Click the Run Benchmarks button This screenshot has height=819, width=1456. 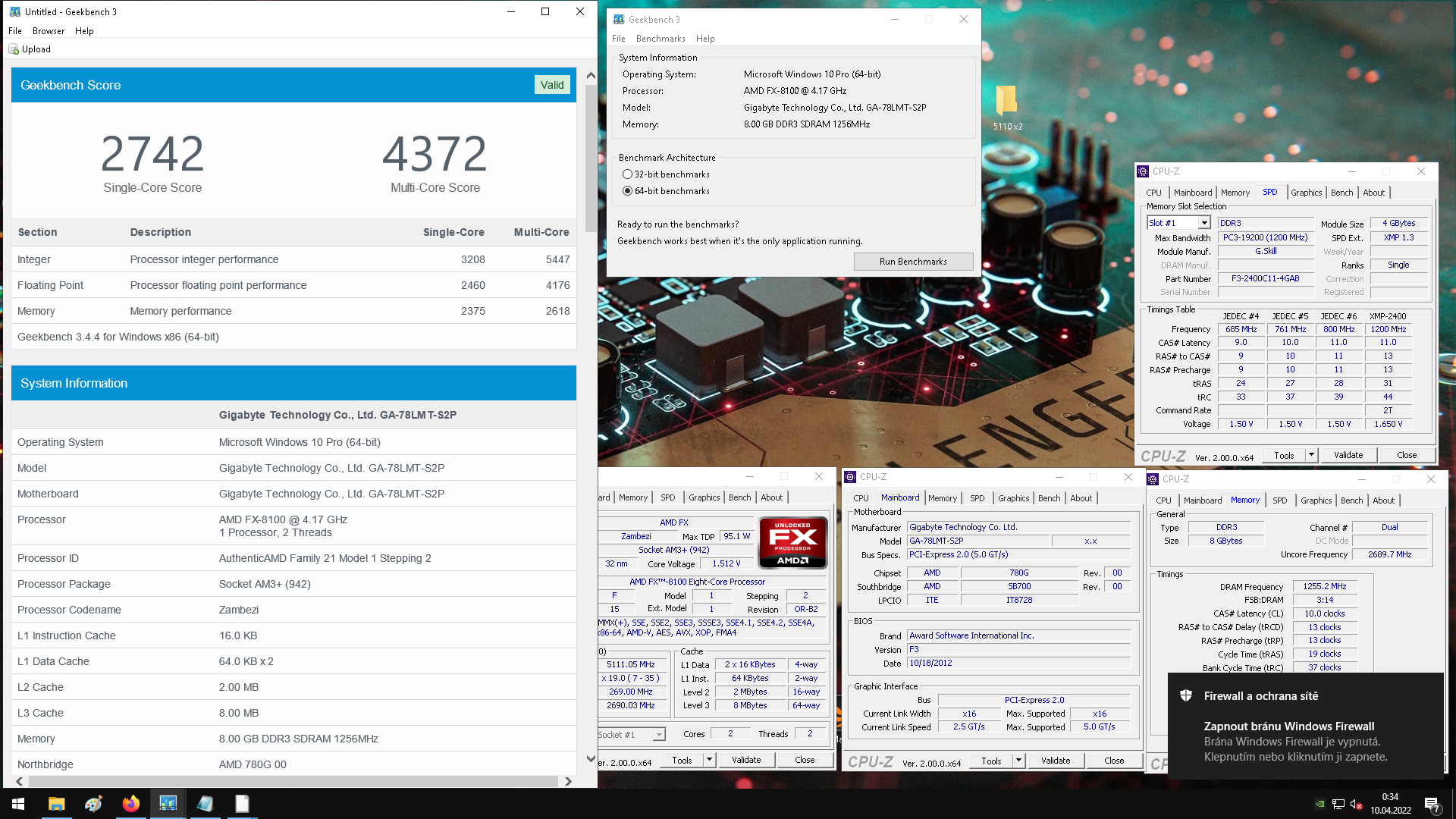[913, 262]
